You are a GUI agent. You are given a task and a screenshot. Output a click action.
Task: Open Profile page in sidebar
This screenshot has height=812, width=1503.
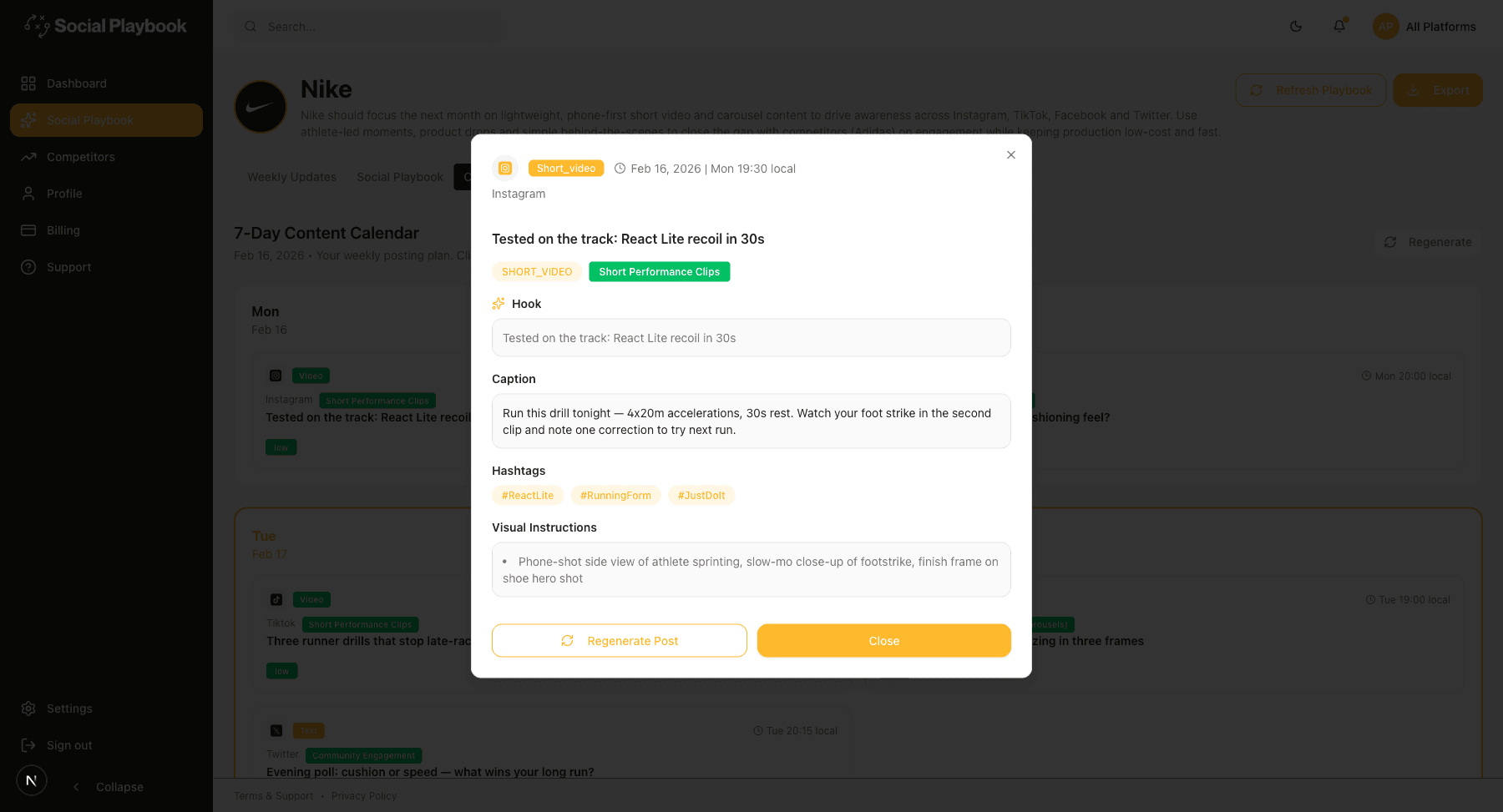pyautogui.click(x=106, y=194)
